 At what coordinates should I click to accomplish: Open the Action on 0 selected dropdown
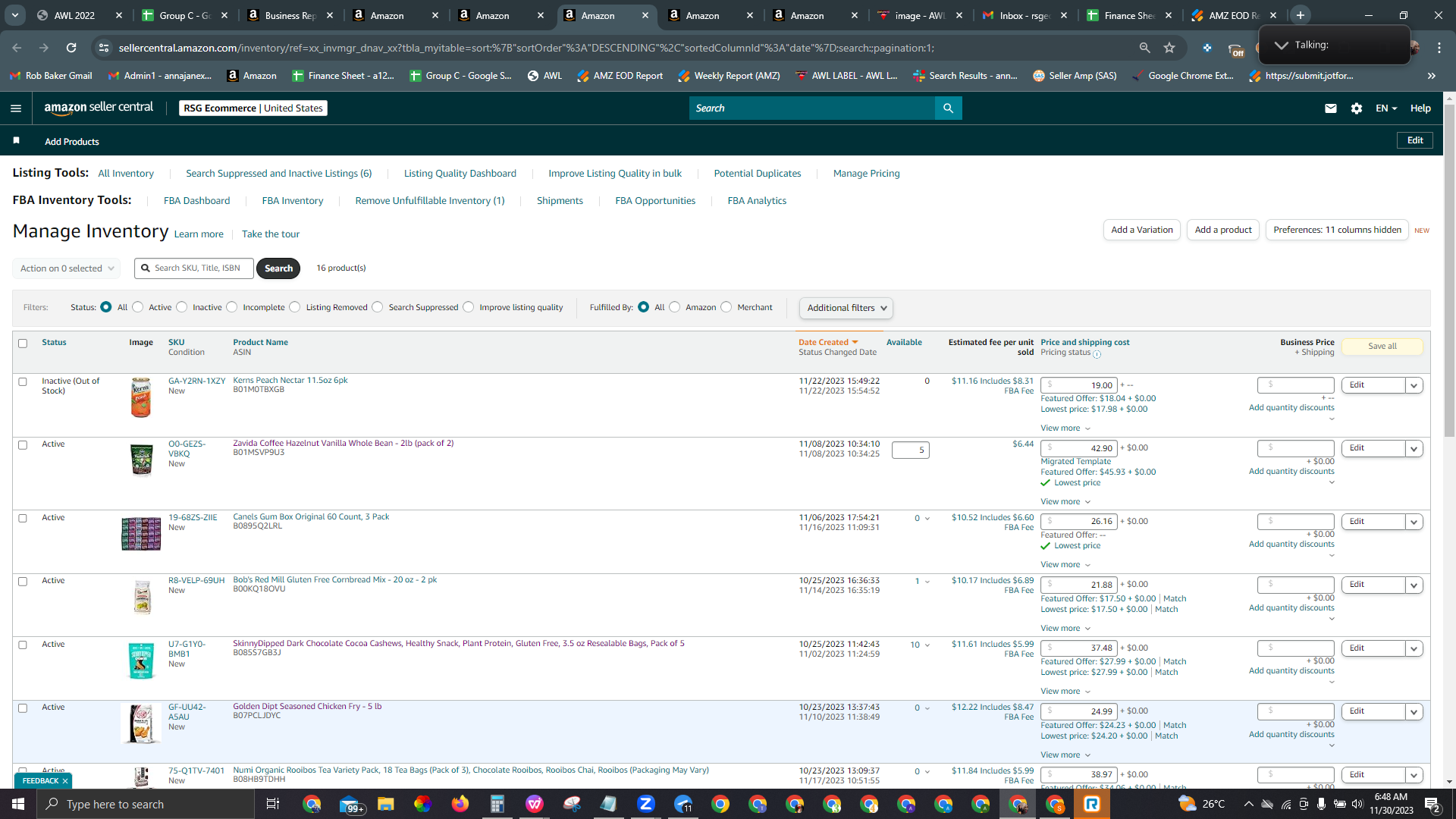67,268
